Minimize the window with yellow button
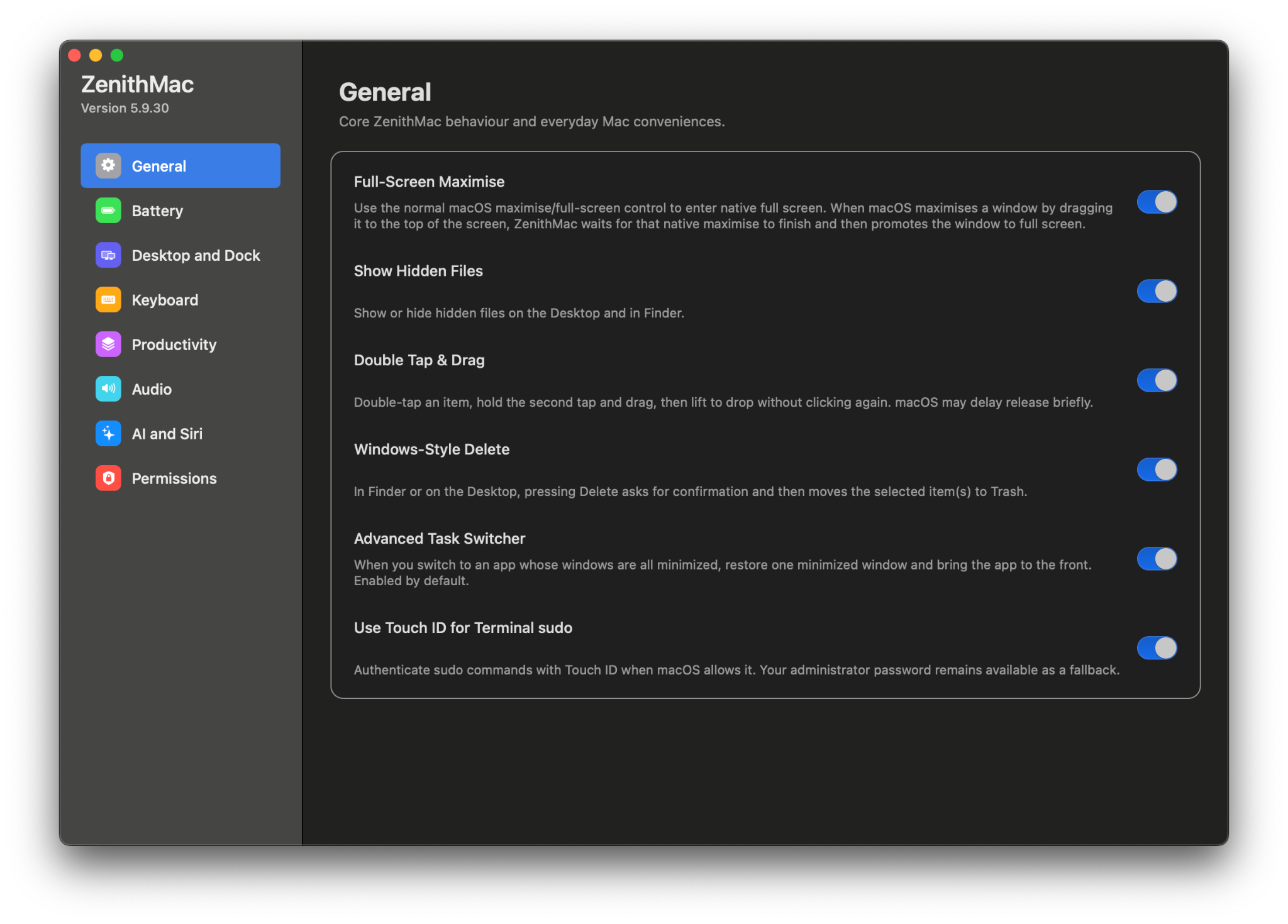Viewport: 1288px width, 924px height. 96,55
